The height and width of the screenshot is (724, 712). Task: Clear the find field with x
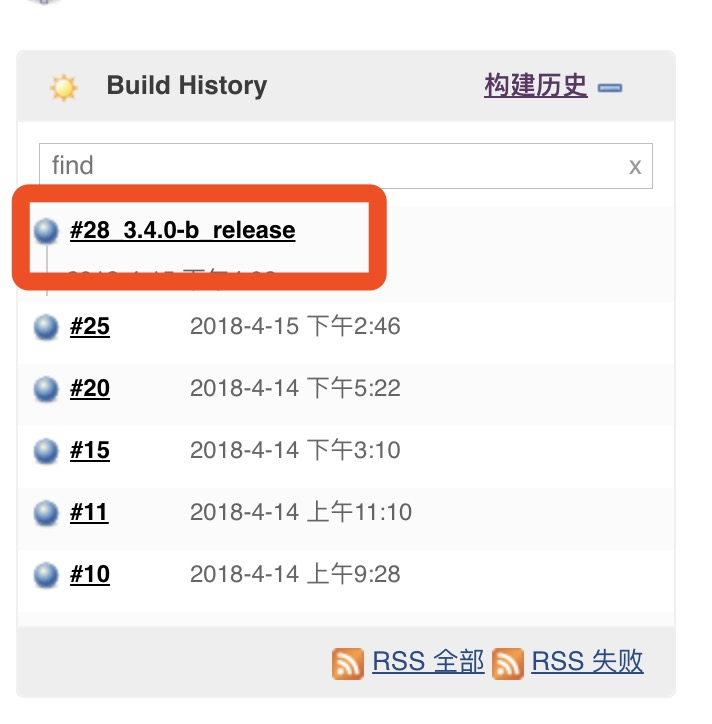pyautogui.click(x=635, y=166)
